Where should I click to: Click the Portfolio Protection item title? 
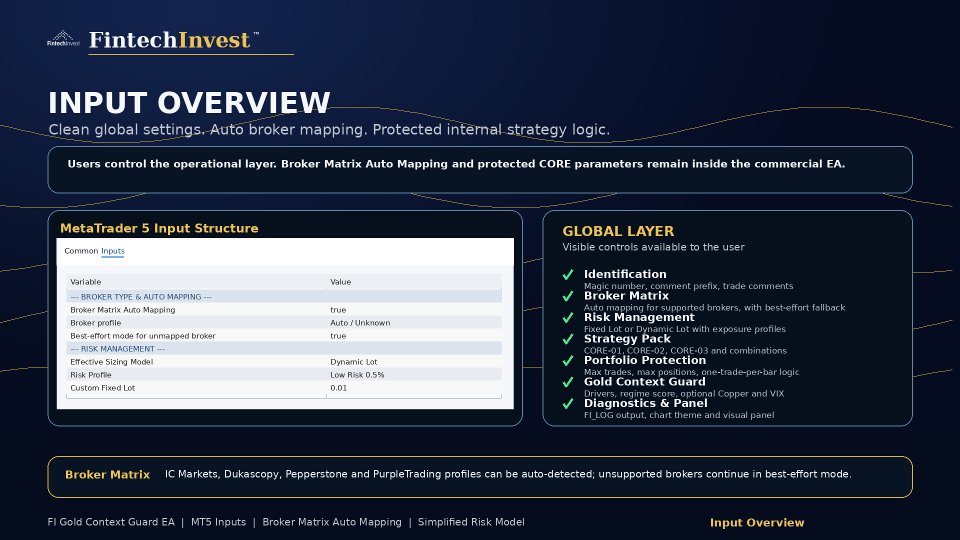pos(645,360)
